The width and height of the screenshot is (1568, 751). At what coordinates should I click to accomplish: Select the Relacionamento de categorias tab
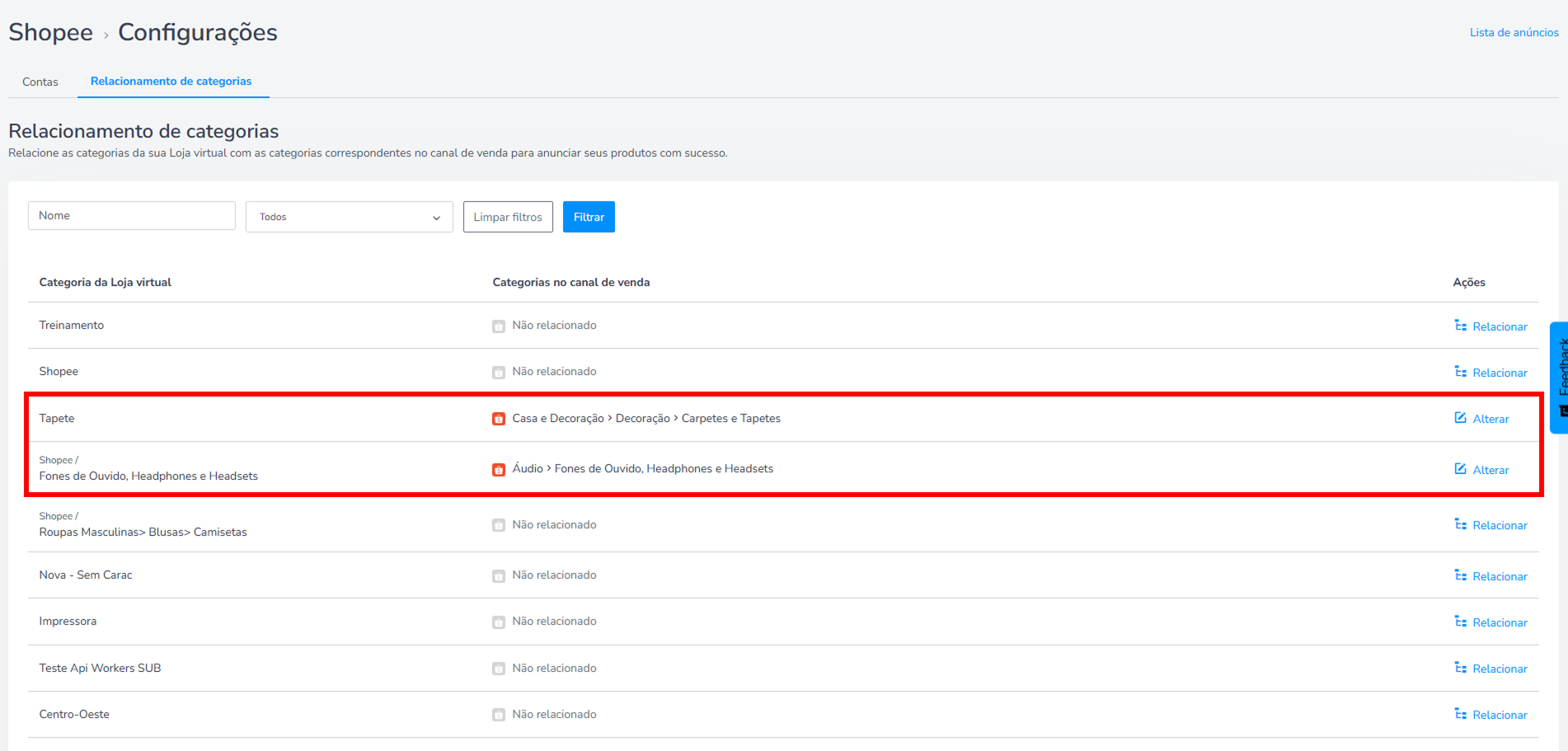coord(171,81)
